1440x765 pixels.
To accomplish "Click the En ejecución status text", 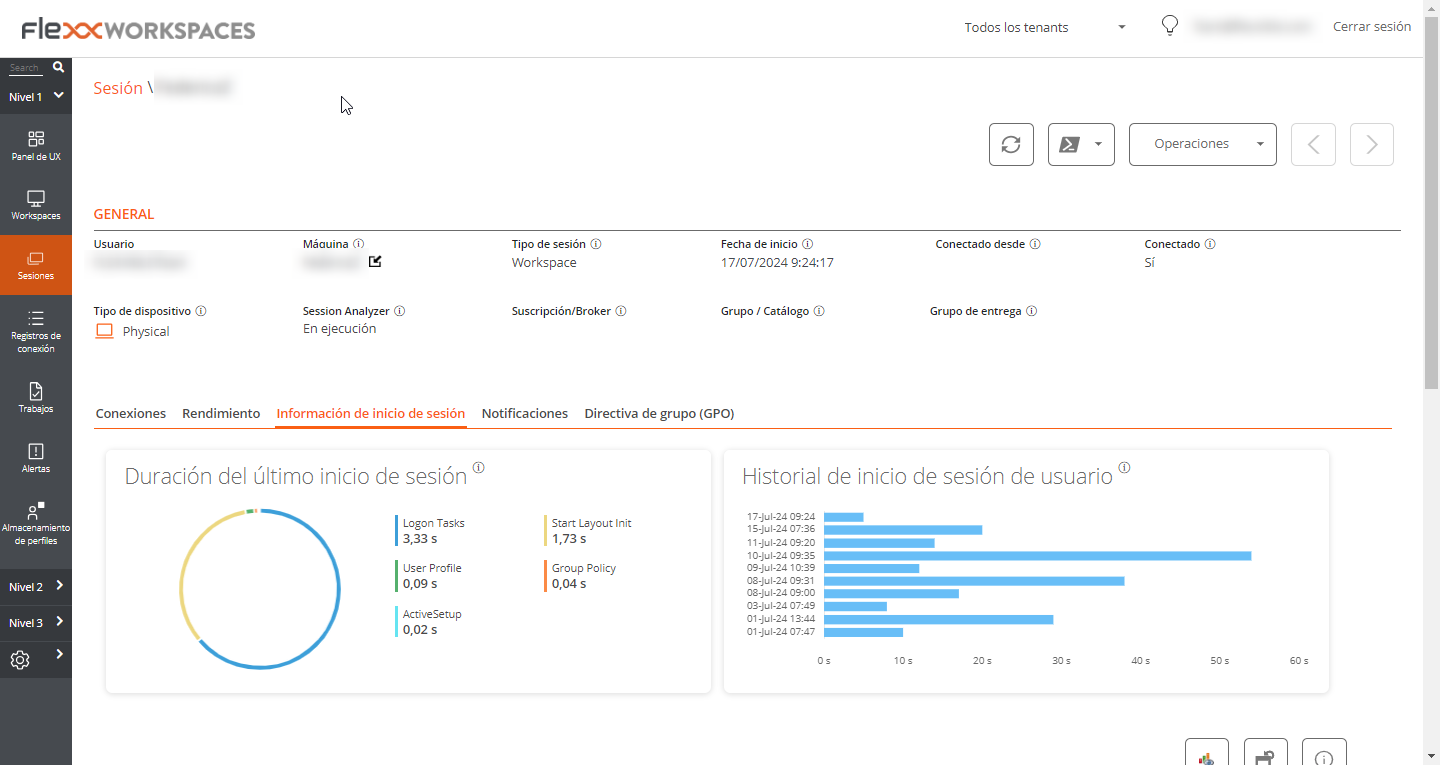I will tap(339, 329).
